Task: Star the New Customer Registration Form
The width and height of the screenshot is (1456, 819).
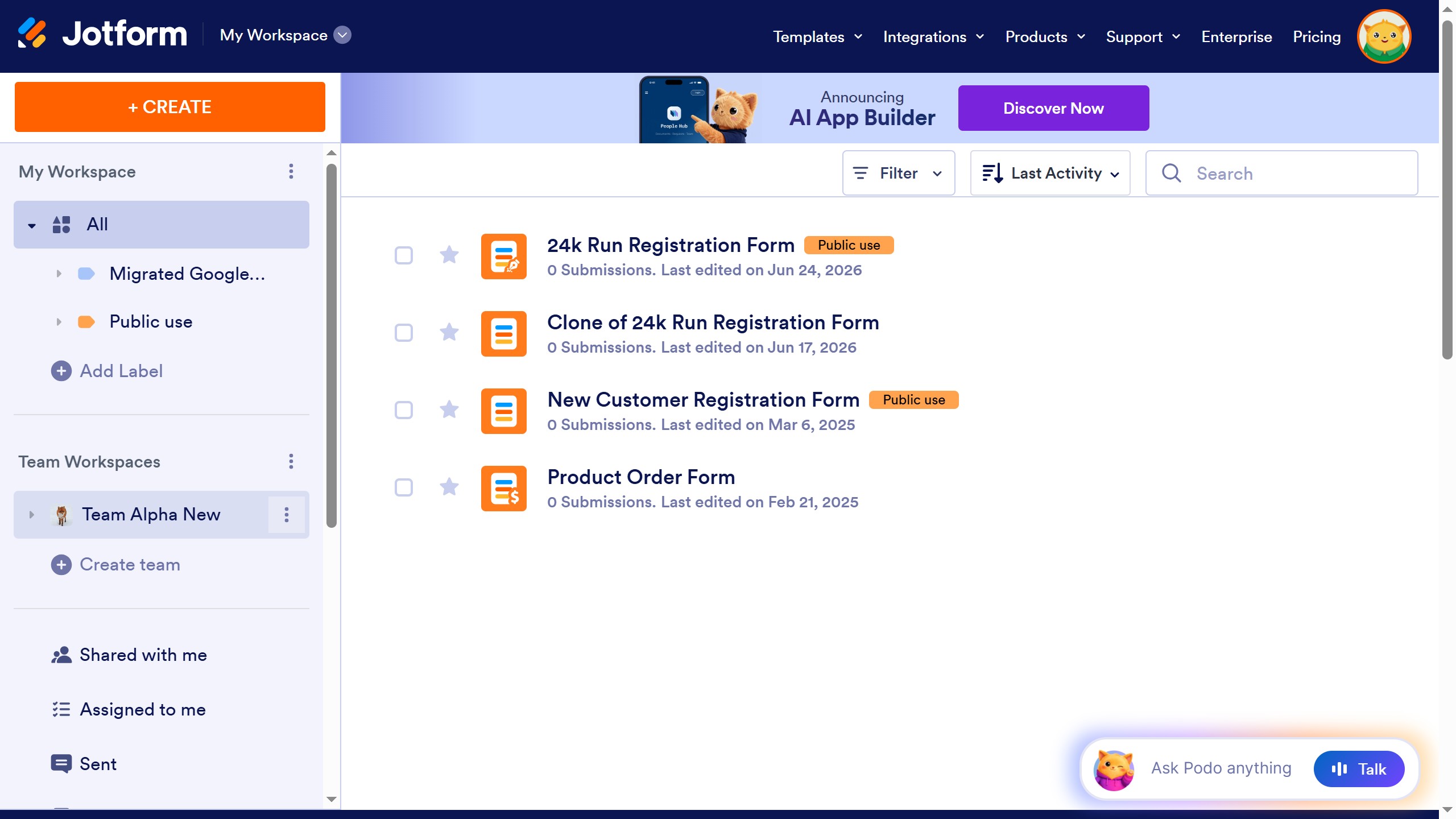Action: click(449, 409)
